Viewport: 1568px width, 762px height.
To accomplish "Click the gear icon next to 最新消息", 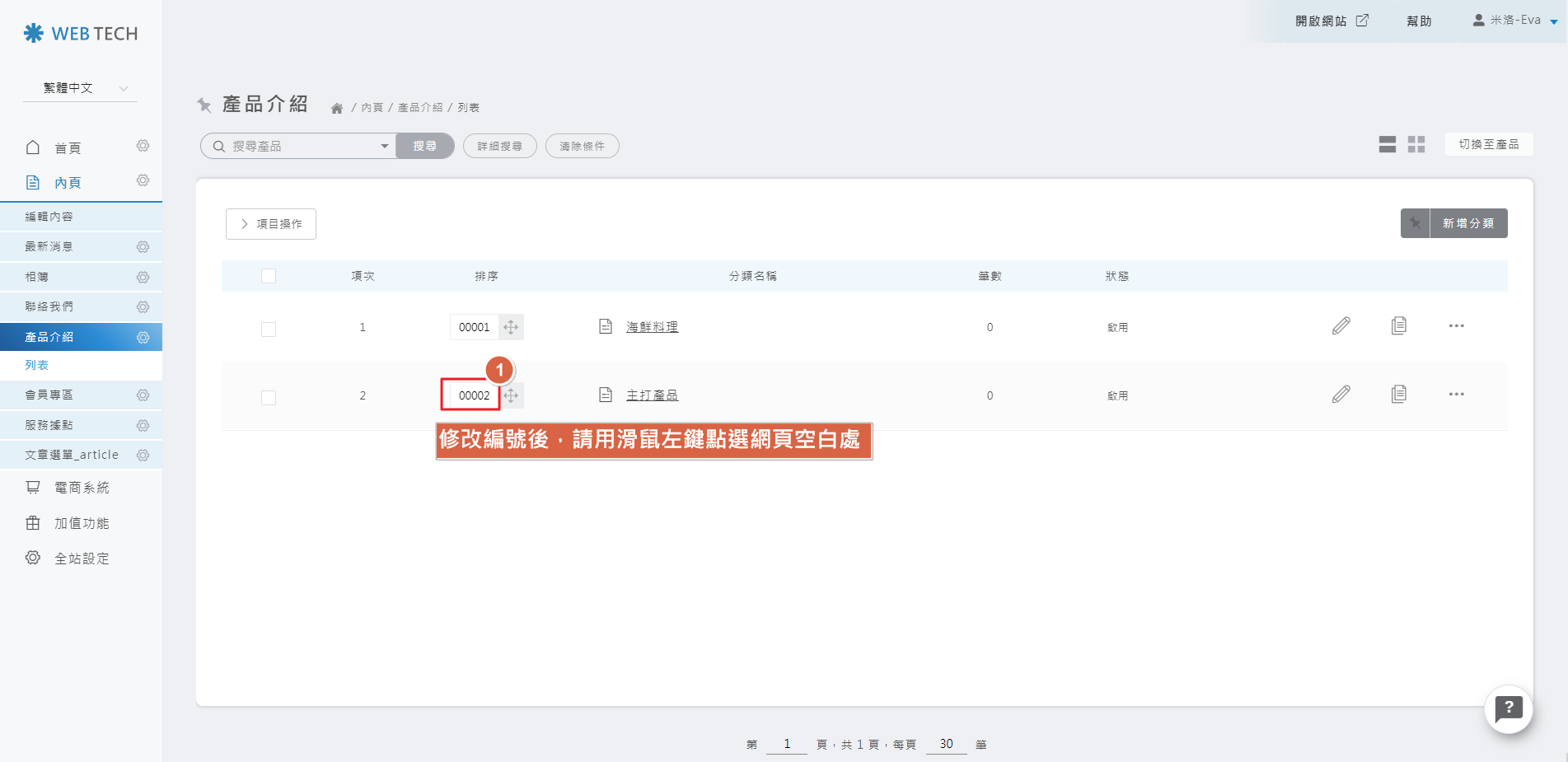I will [143, 247].
